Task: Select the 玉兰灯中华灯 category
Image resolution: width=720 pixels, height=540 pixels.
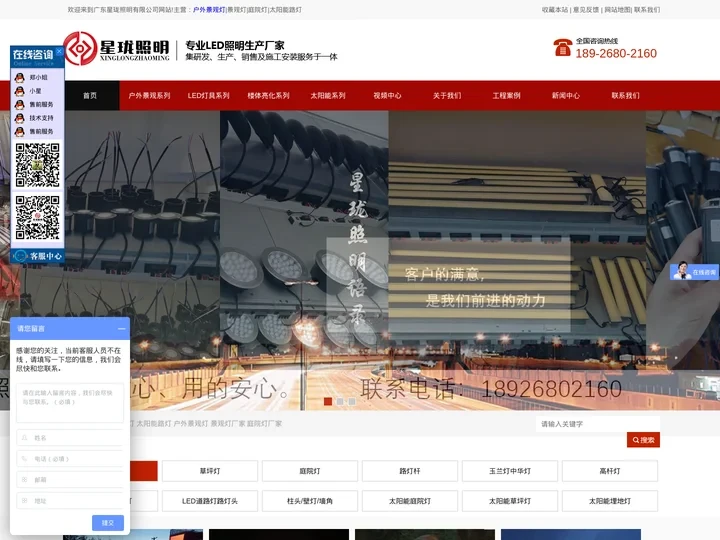Action: pyautogui.click(x=510, y=471)
